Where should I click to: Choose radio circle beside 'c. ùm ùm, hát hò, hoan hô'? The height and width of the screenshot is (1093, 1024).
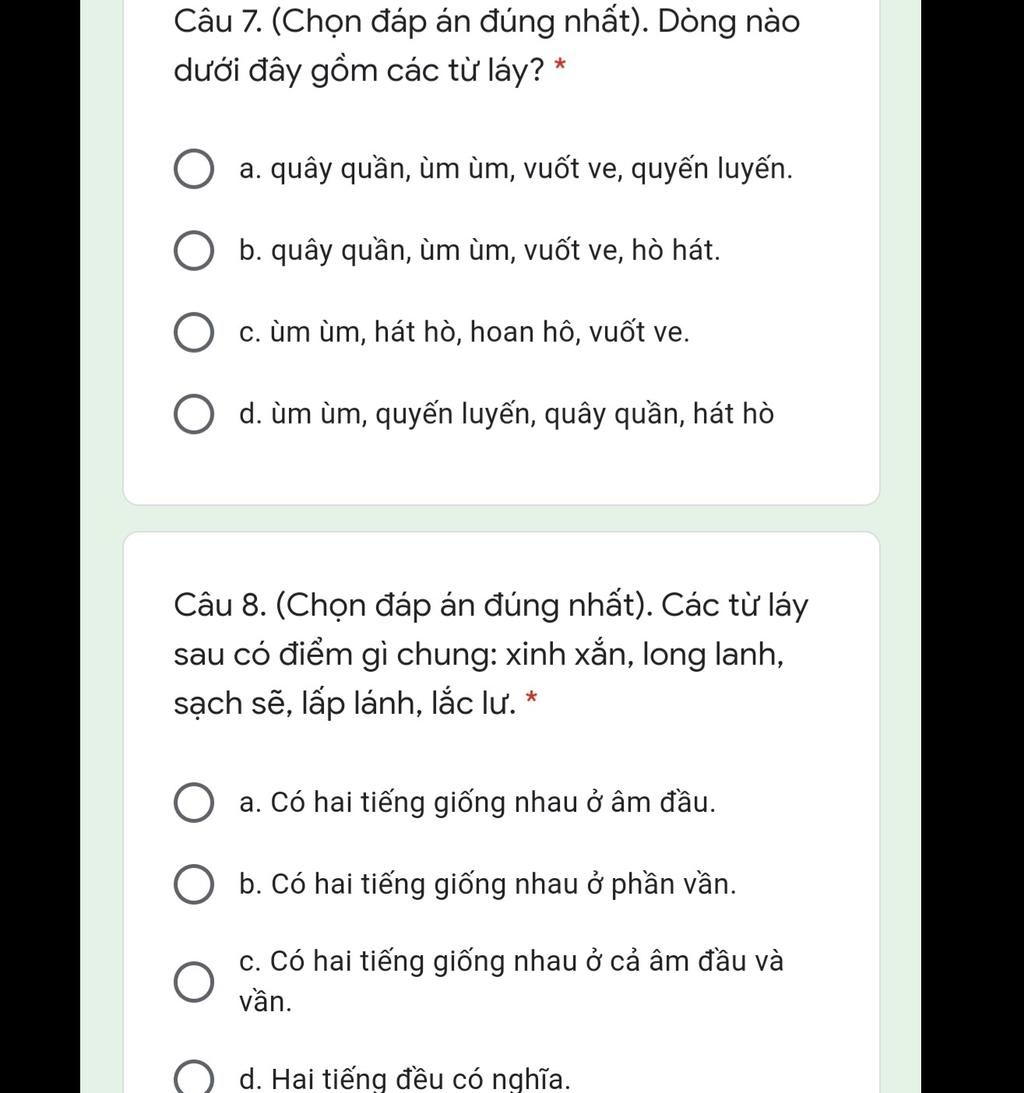tap(193, 333)
